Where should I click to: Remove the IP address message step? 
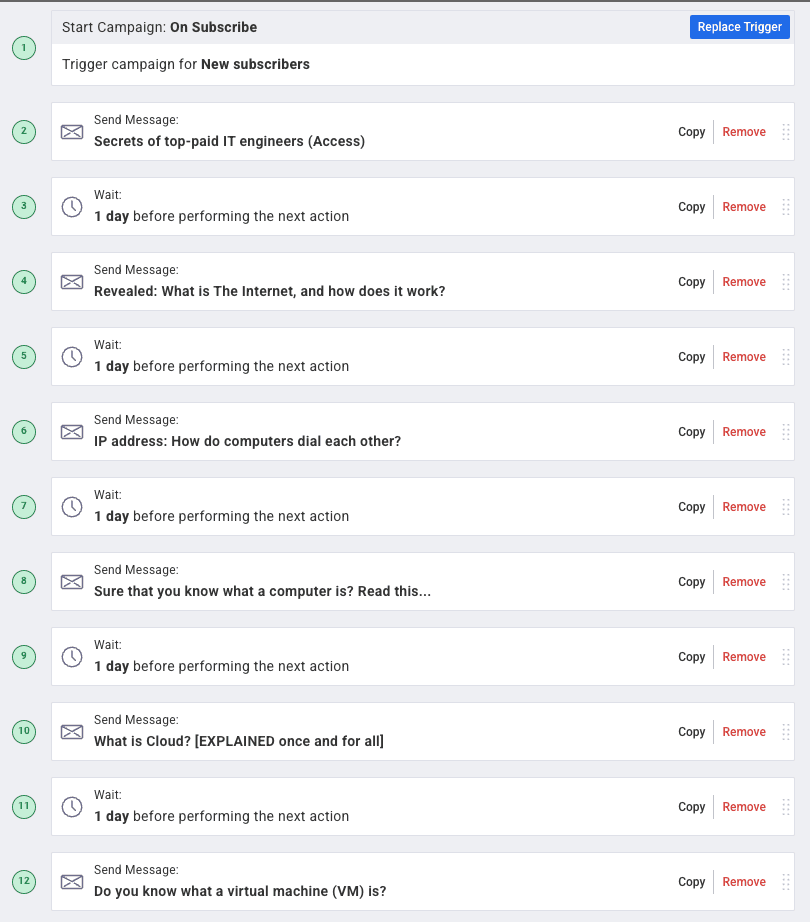744,432
